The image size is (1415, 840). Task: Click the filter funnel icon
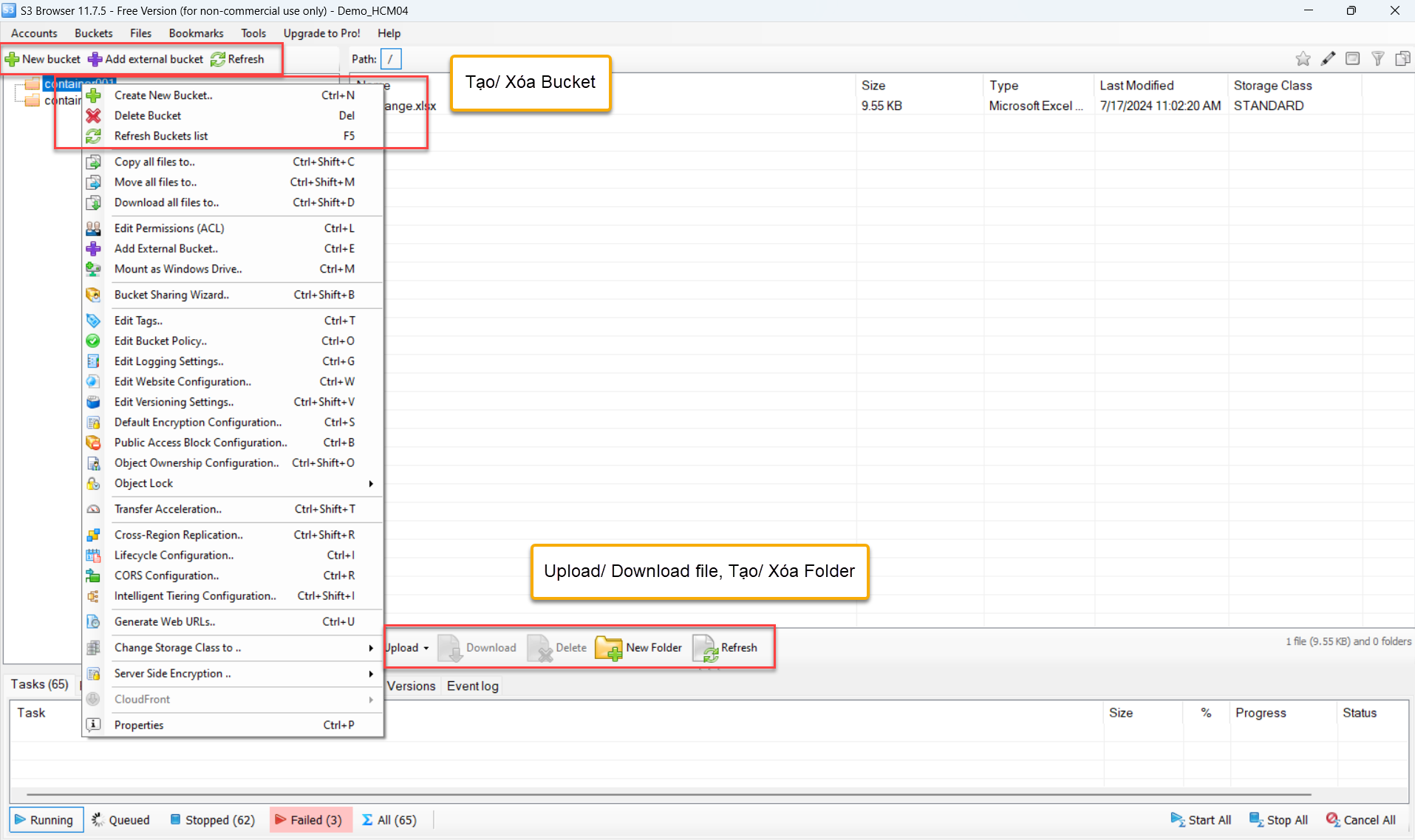[1377, 59]
